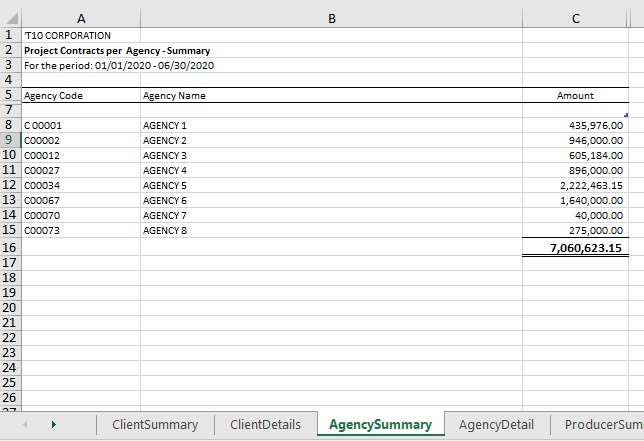Select the T10 CORPORATION title cell
644x441 pixels.
click(x=80, y=35)
